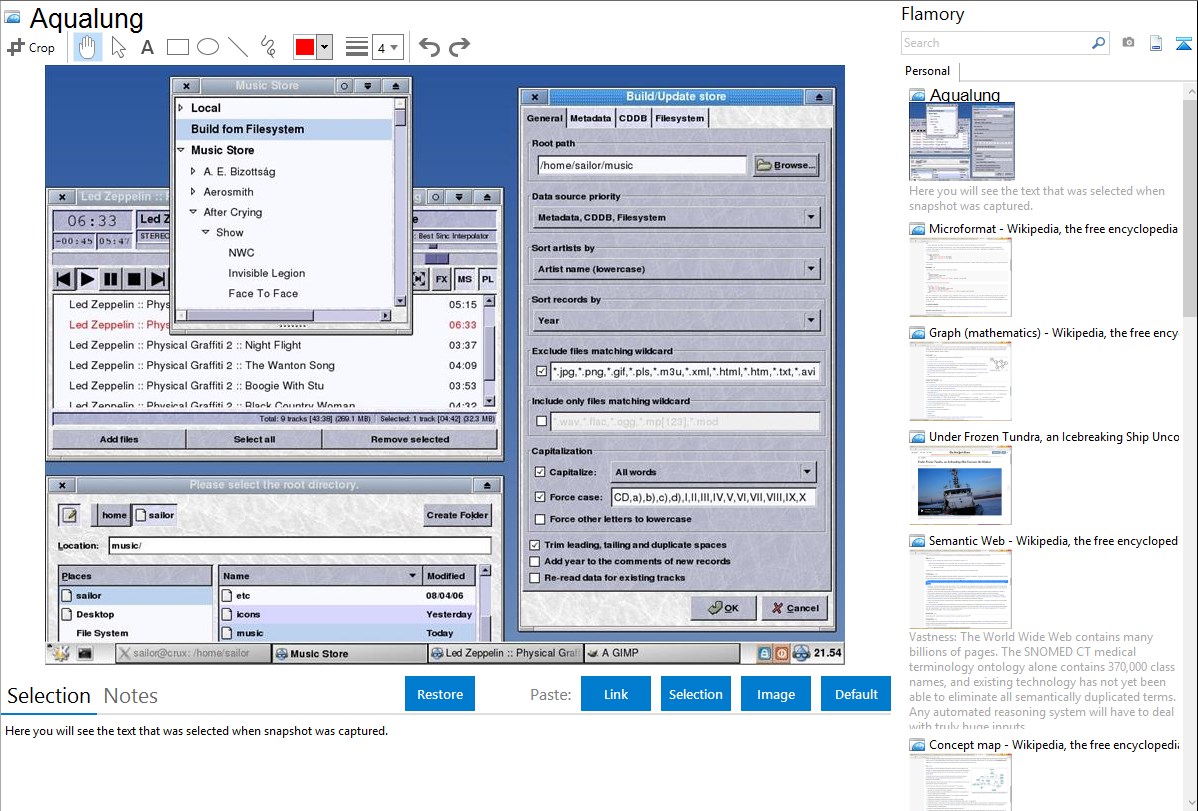The width and height of the screenshot is (1198, 811).
Task: Toggle the Force other letters to lowercase checkbox
Action: coord(541,519)
